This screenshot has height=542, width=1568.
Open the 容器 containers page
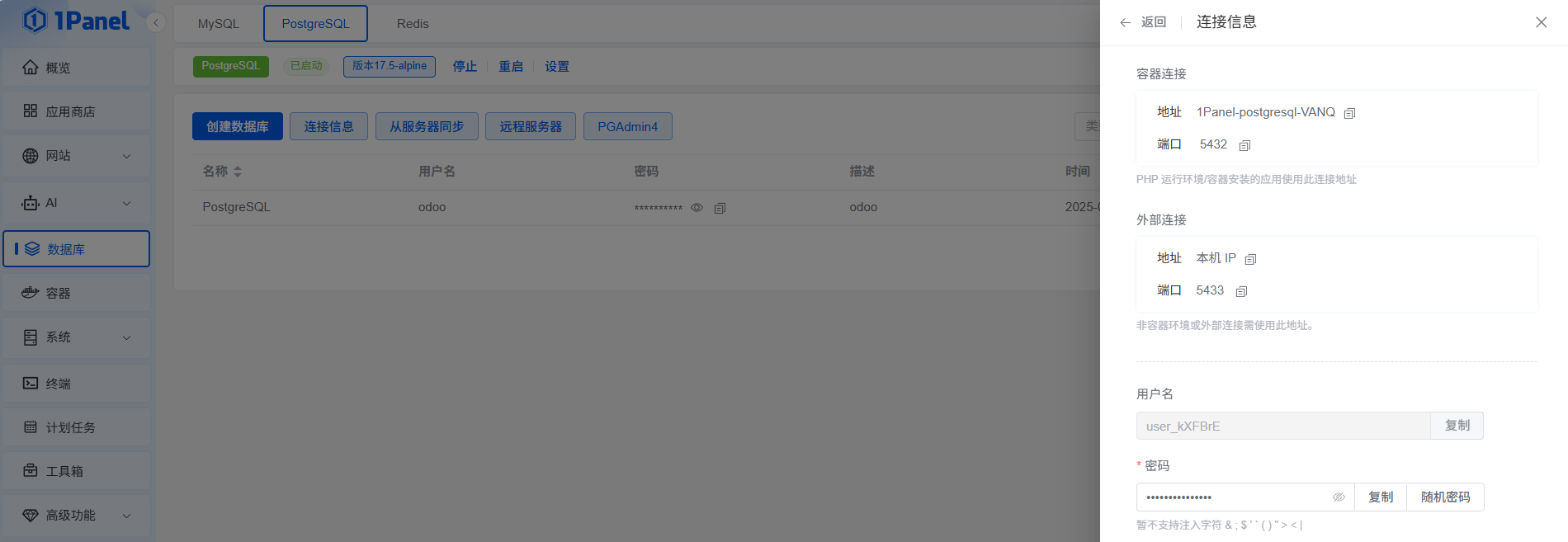tap(76, 293)
